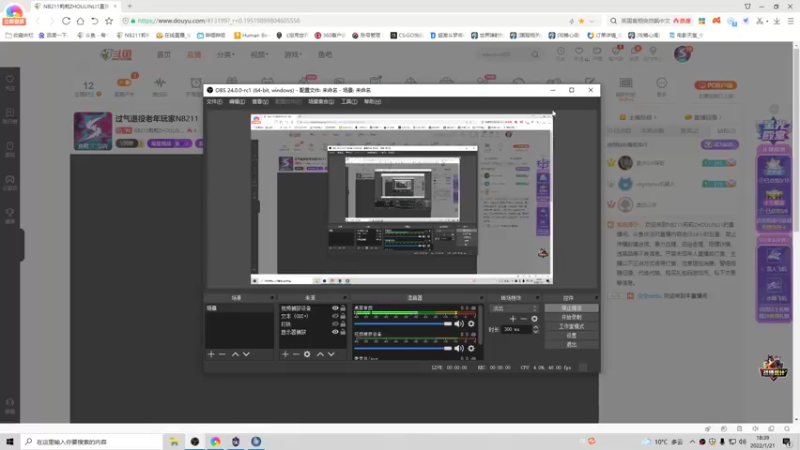Open OBS 场景集合 menu
Screen dimensions: 800x450
click(321, 102)
